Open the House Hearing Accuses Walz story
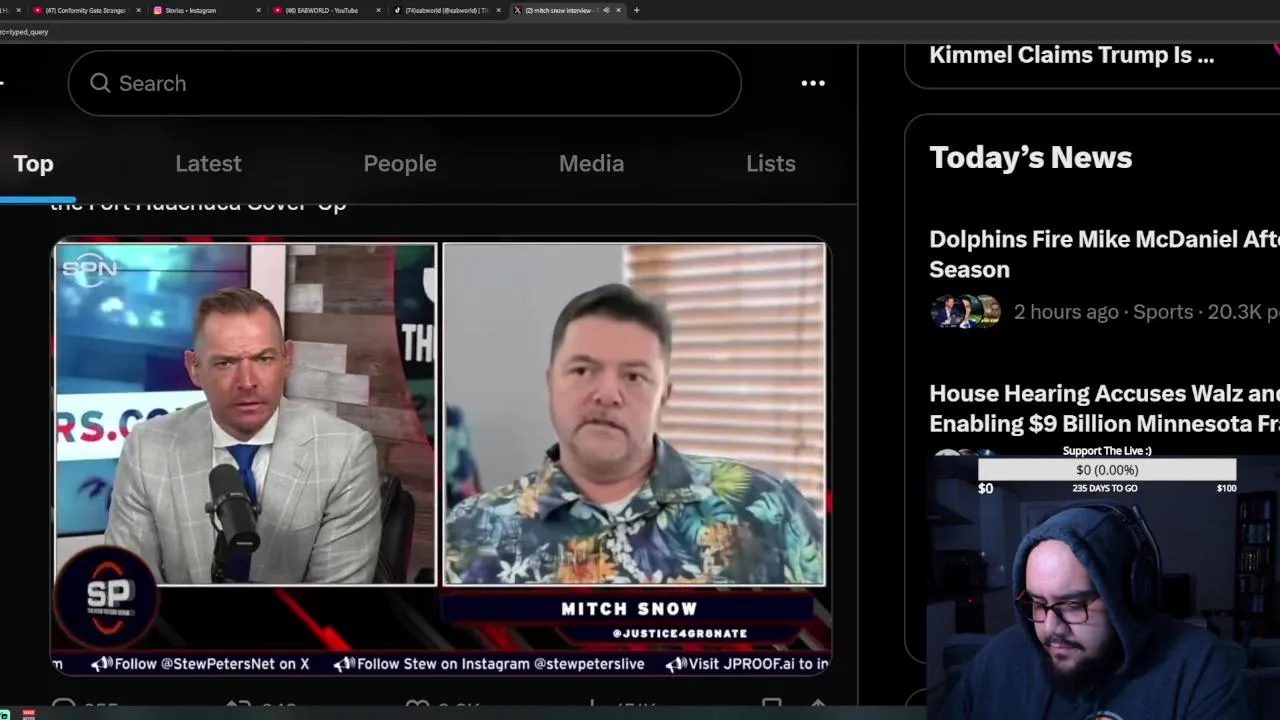The height and width of the screenshot is (720, 1280). pyautogui.click(x=1104, y=408)
